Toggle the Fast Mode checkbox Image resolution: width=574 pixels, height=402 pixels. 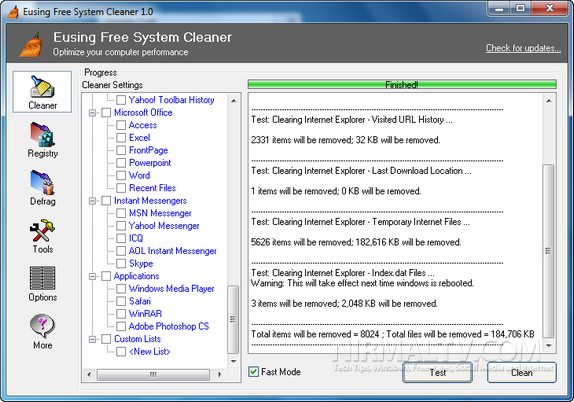pyautogui.click(x=253, y=372)
